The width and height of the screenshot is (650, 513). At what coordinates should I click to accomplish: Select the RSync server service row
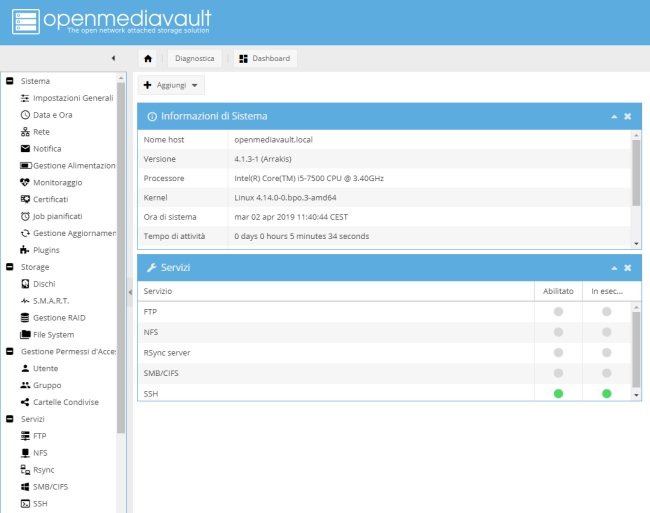384,353
